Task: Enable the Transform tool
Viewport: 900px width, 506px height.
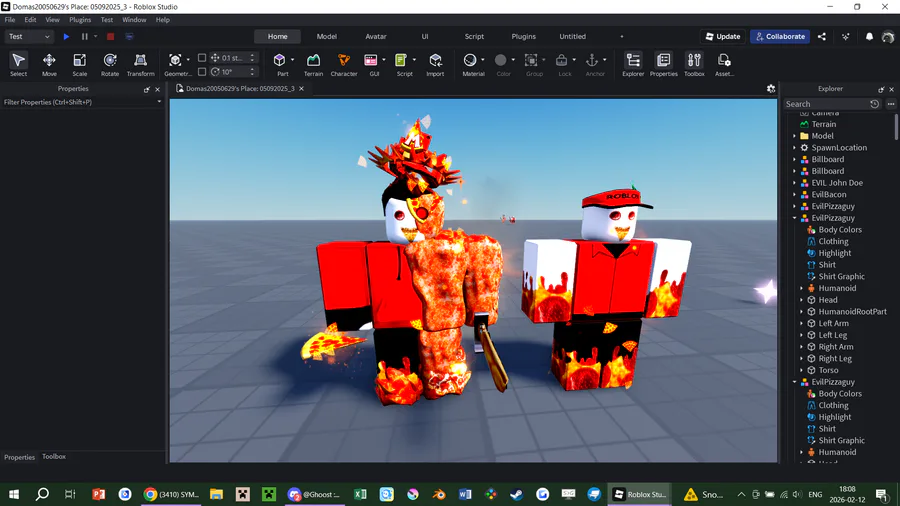Action: coord(140,64)
